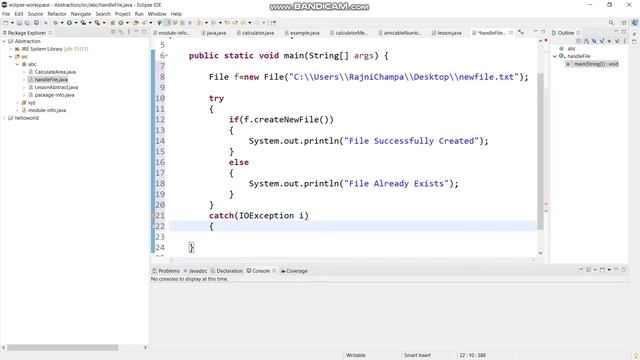Viewport: 640px width, 360px height.
Task: Maximize the Outline view
Action: tap(624, 32)
